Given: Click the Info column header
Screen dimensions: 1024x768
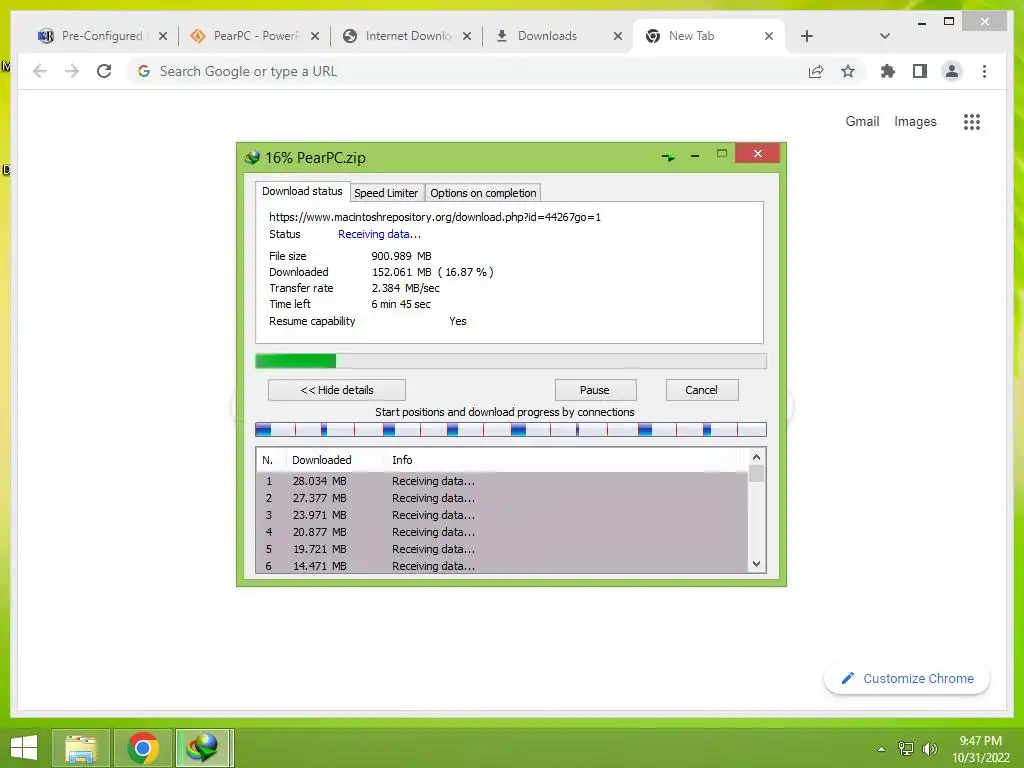Looking at the screenshot, I should pos(402,460).
